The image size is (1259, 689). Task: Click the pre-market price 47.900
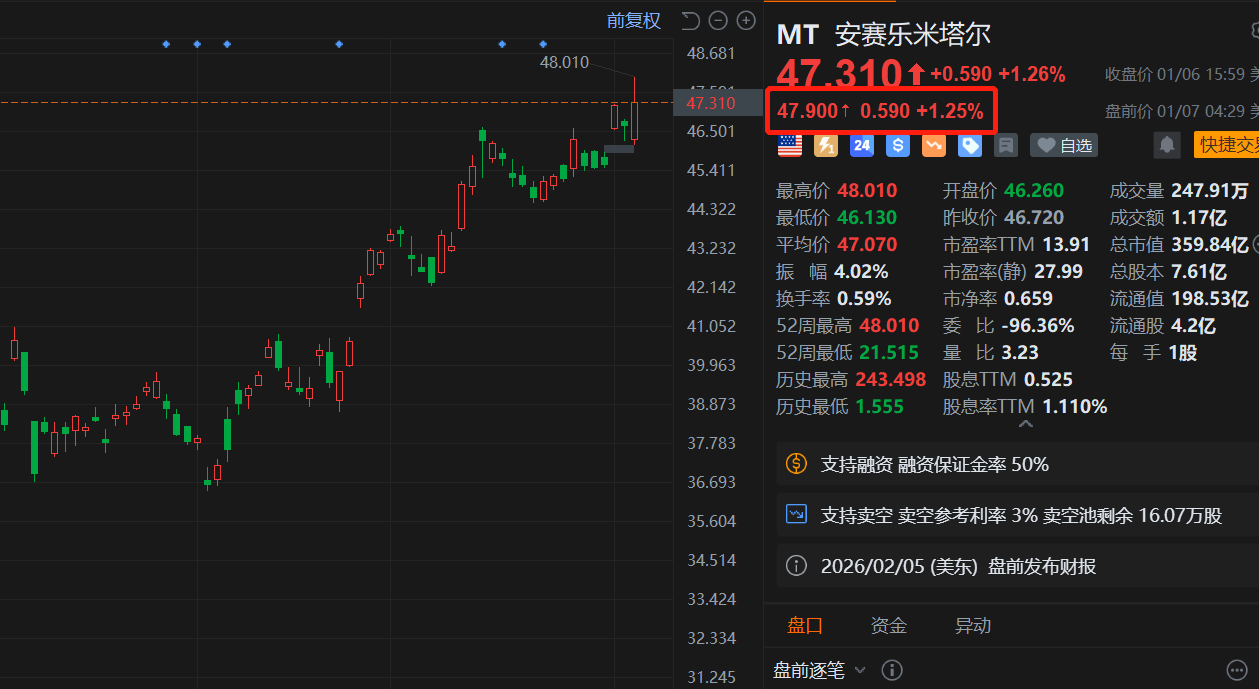point(808,111)
